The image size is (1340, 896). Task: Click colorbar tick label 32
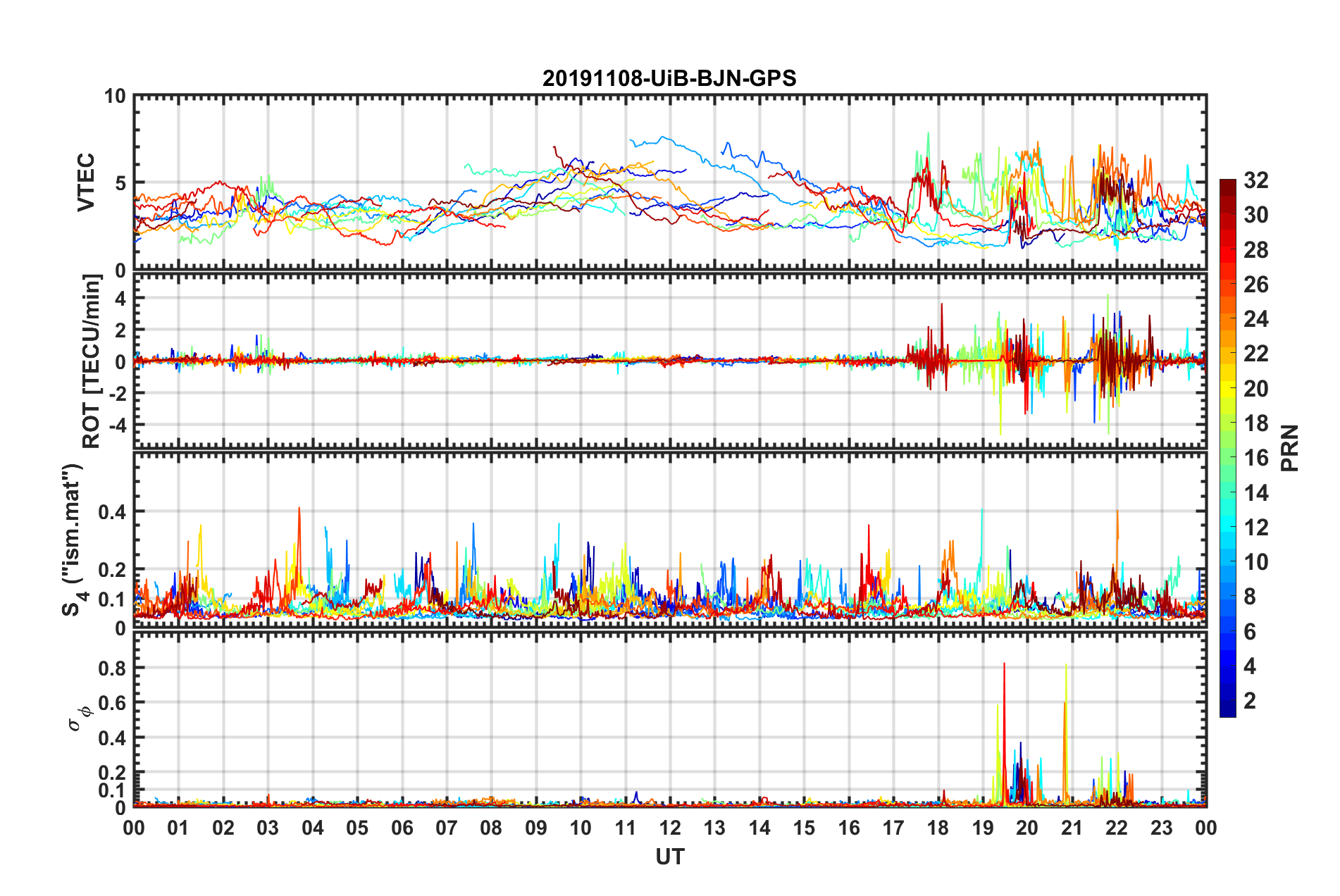(x=1255, y=180)
